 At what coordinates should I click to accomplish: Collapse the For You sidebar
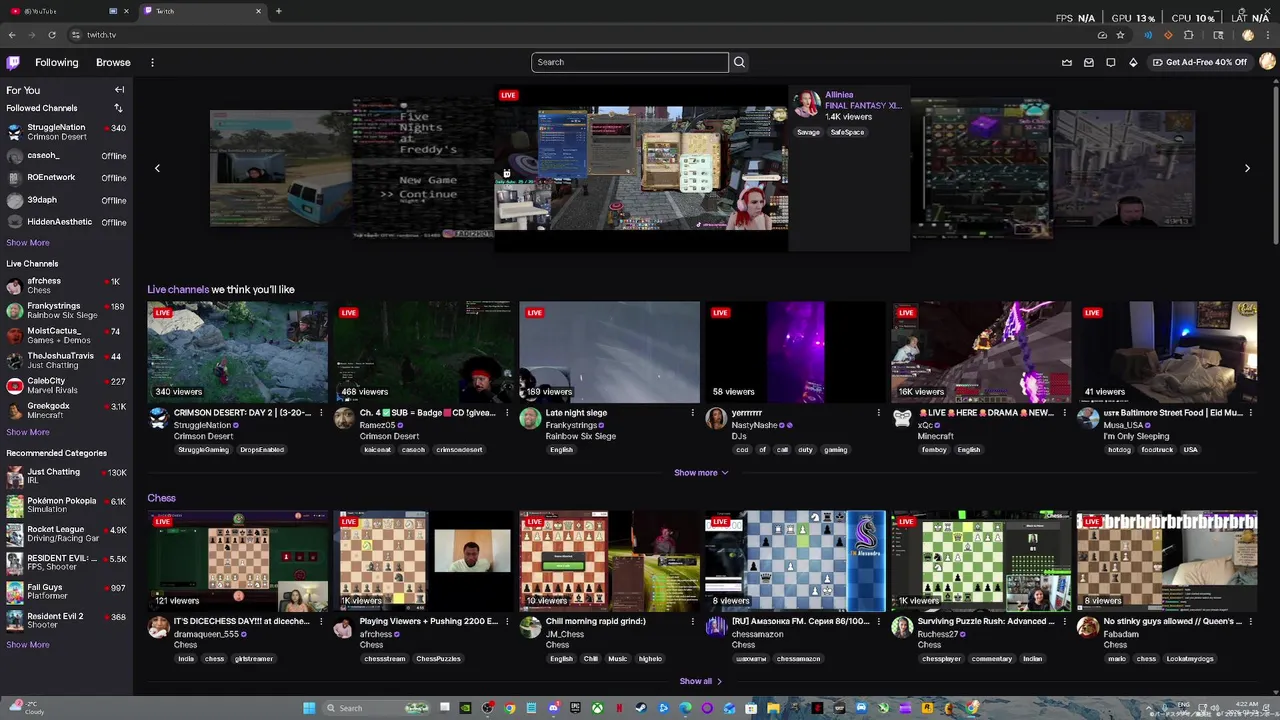click(x=119, y=90)
